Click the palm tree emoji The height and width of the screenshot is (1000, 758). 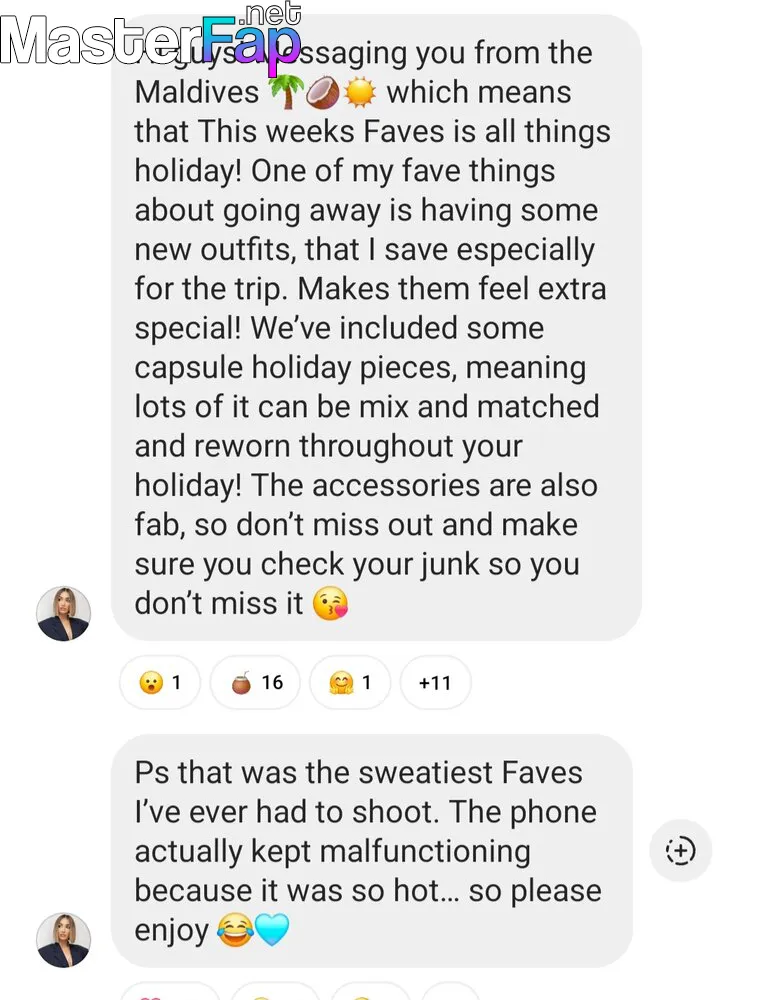pyautogui.click(x=285, y=92)
